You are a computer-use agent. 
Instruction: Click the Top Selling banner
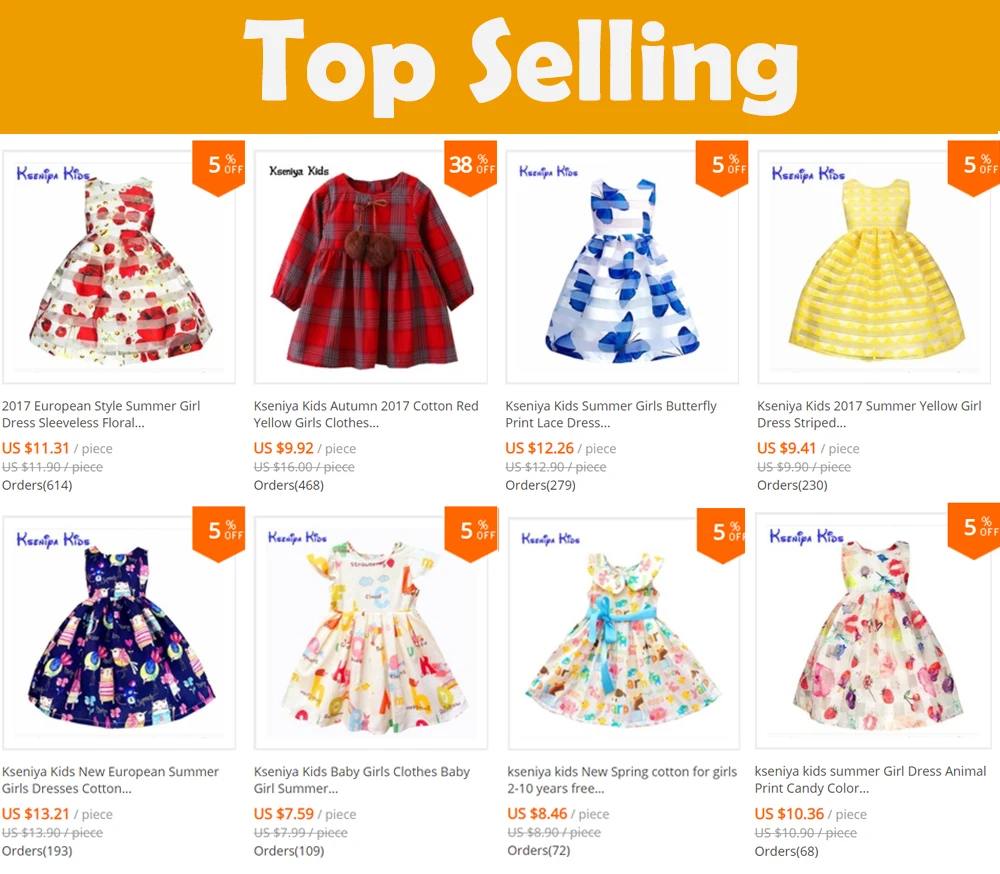(x=500, y=66)
